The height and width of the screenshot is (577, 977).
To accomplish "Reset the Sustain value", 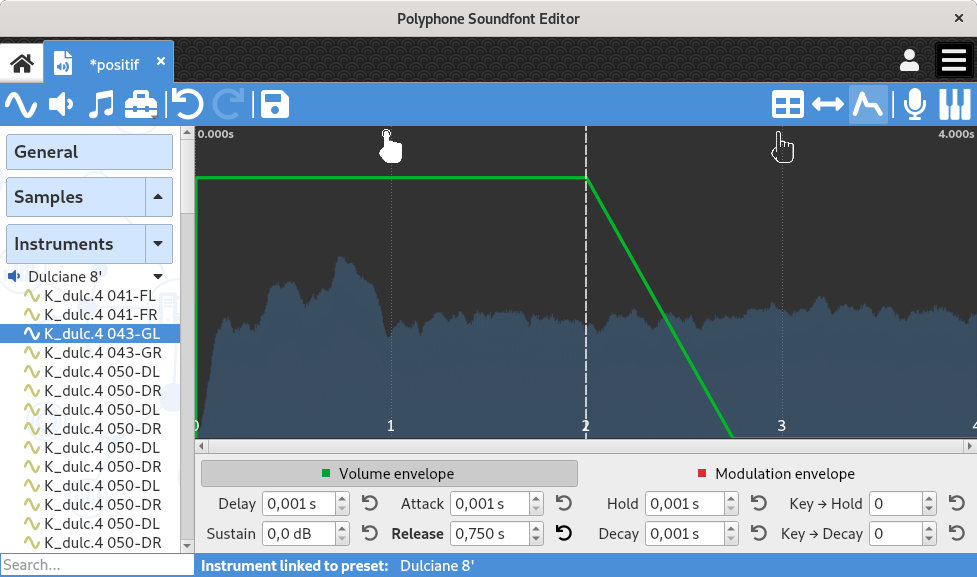I will pos(369,533).
